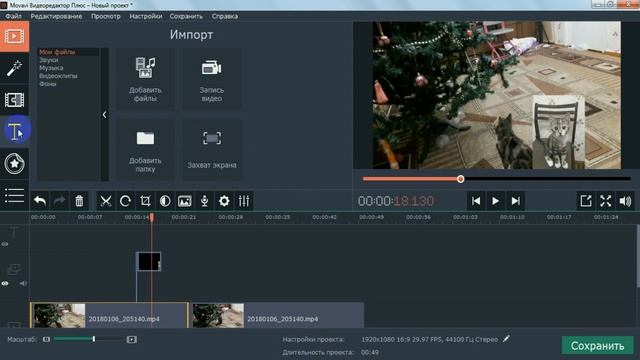Screen dimensions: 640x360
Task: Click the green Сохранить button
Action: (x=597, y=346)
